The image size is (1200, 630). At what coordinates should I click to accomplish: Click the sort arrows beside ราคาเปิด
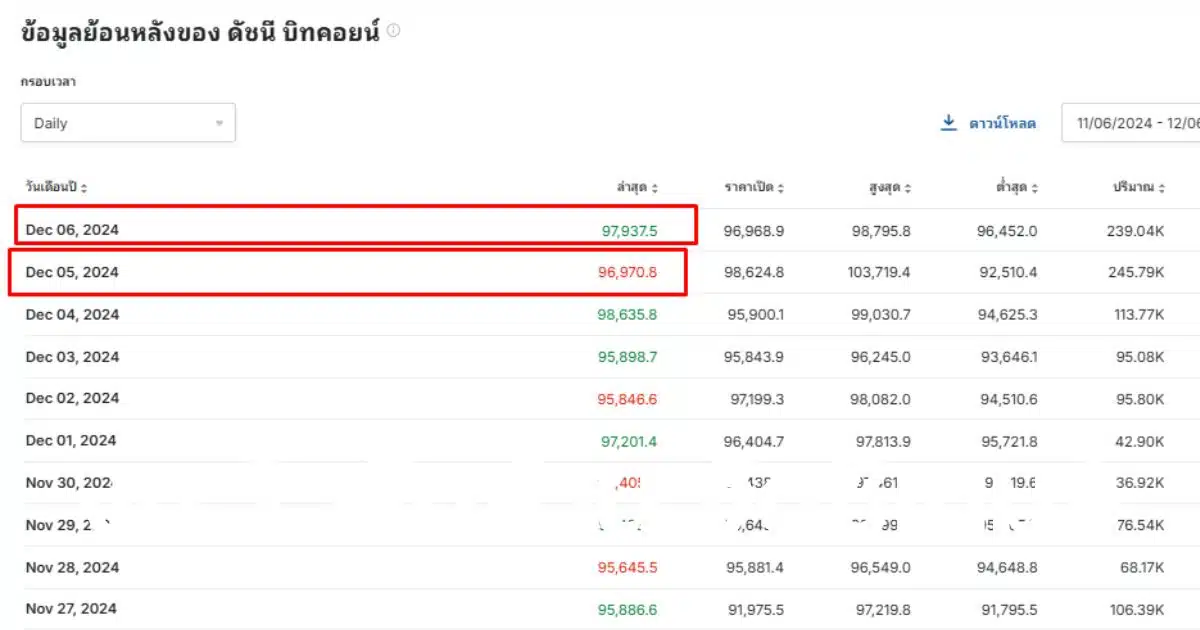click(781, 188)
